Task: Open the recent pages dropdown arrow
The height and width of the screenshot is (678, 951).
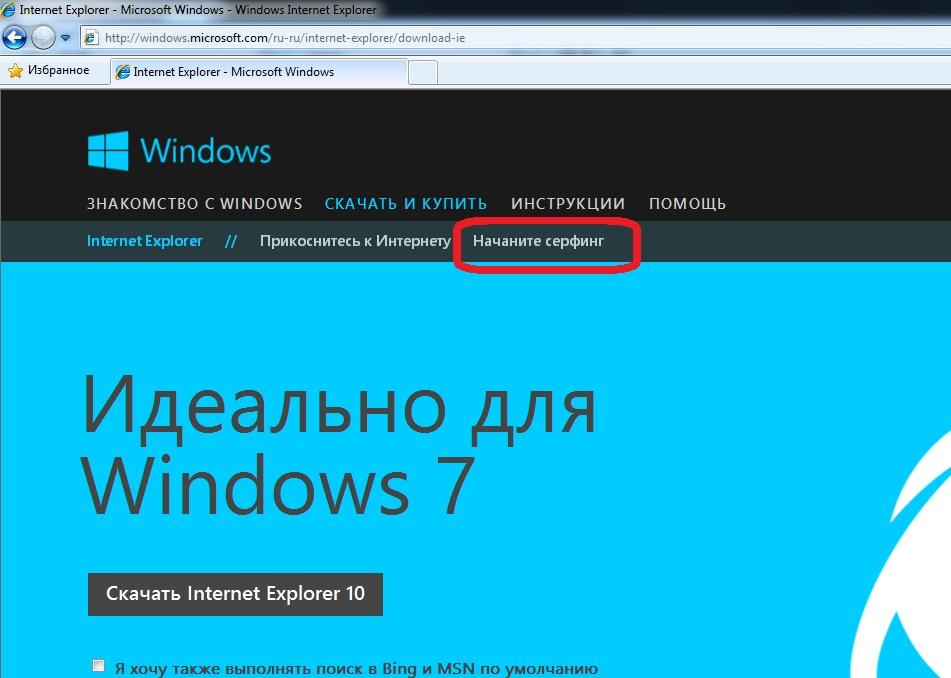Action: tap(65, 38)
